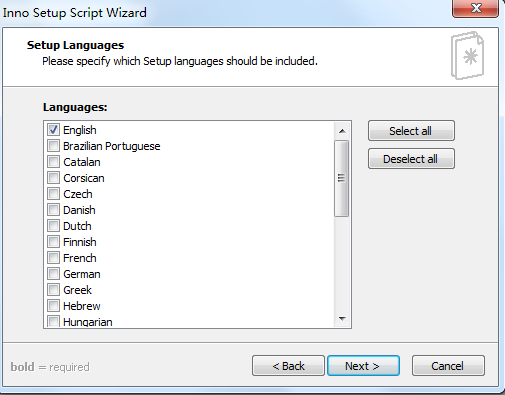Go to previous page with Back
Screen dimensions: 505x395
point(288,366)
